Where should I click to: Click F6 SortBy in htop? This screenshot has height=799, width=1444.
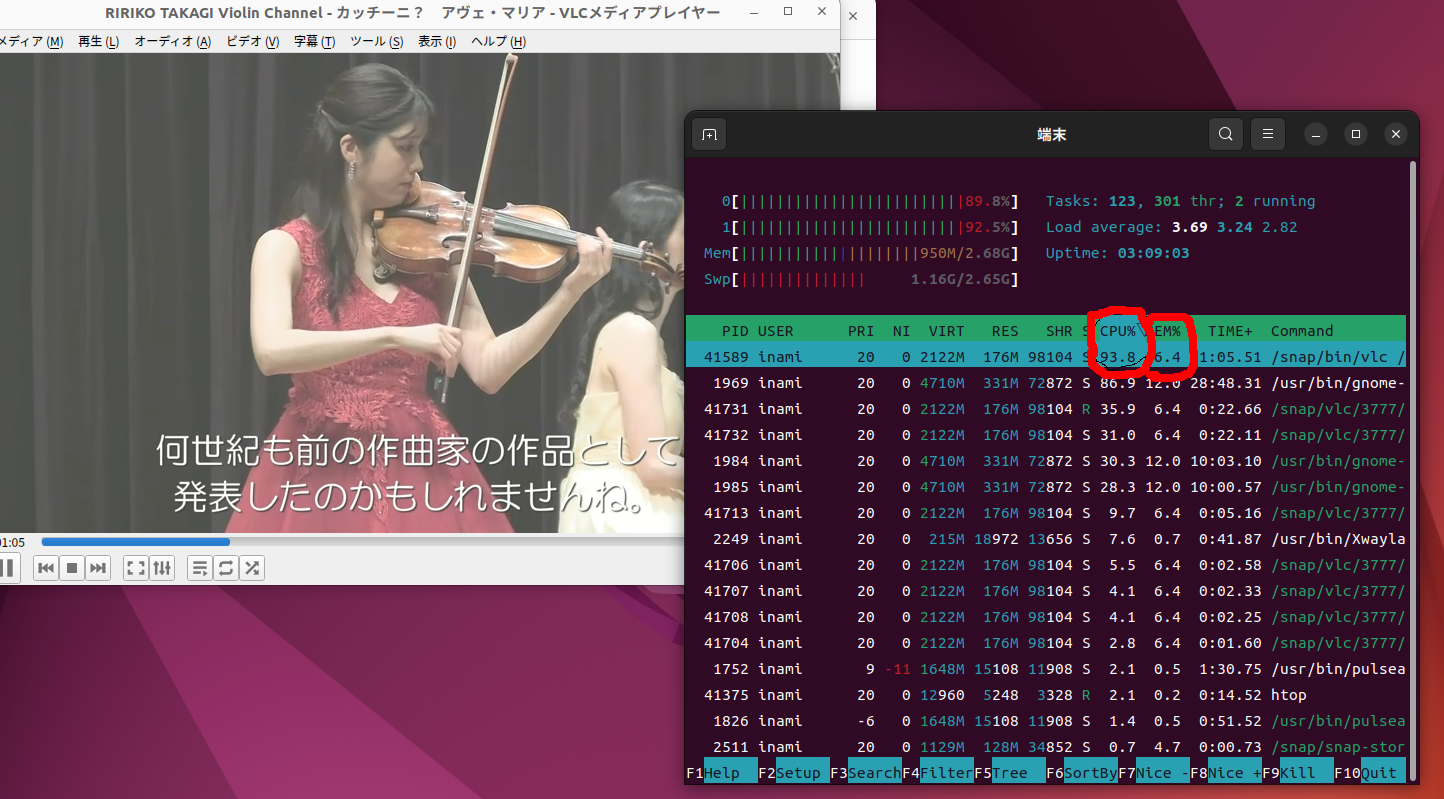[1082, 773]
